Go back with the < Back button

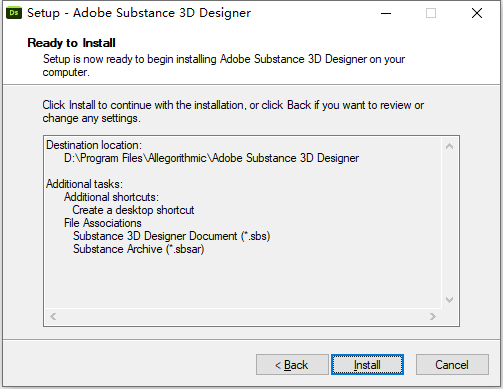click(x=292, y=365)
